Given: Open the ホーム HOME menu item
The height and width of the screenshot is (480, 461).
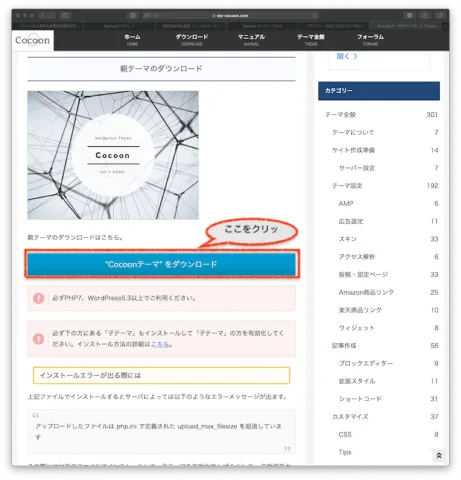Looking at the screenshot, I should click(x=132, y=40).
